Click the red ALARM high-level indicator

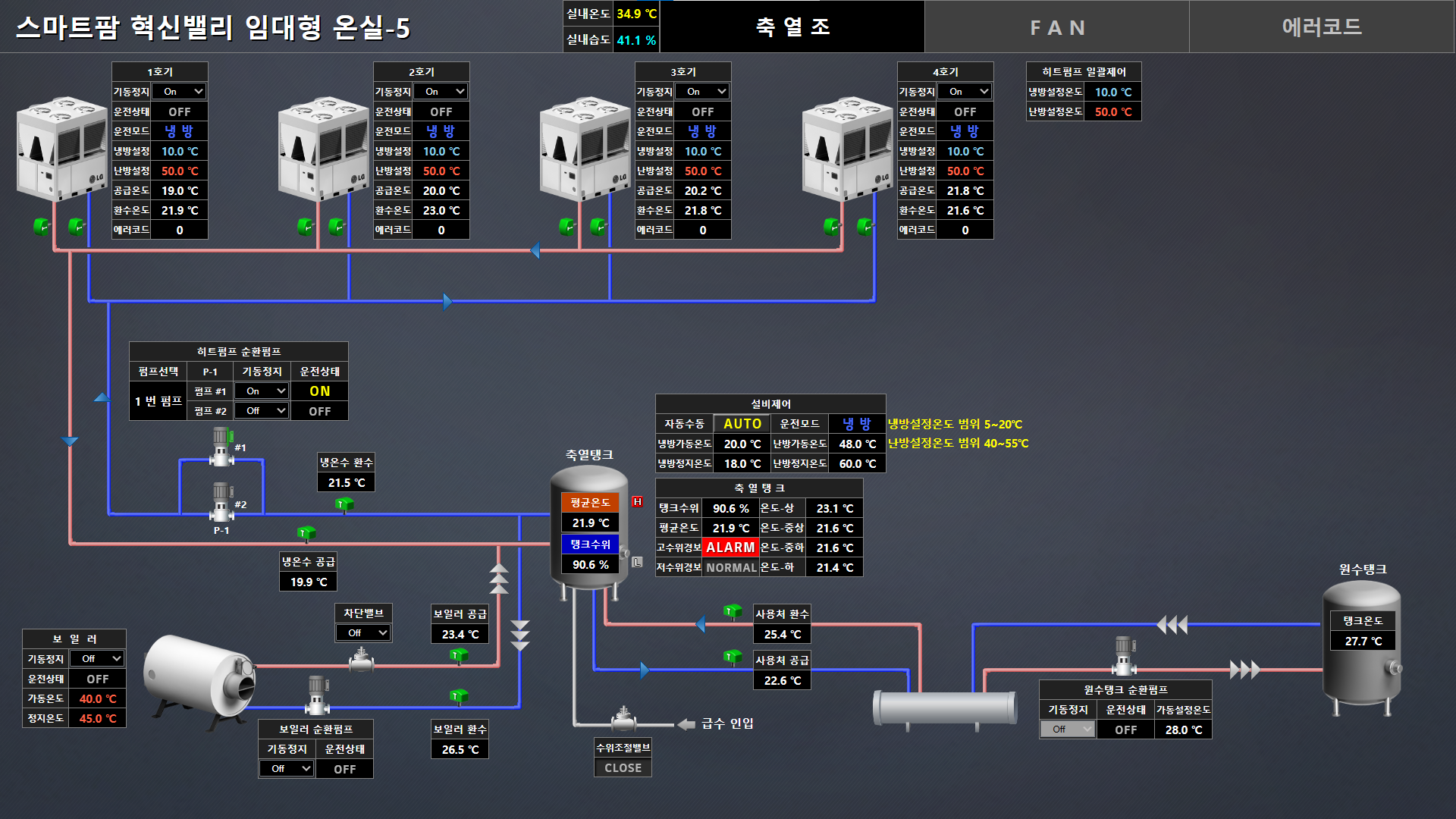[730, 548]
